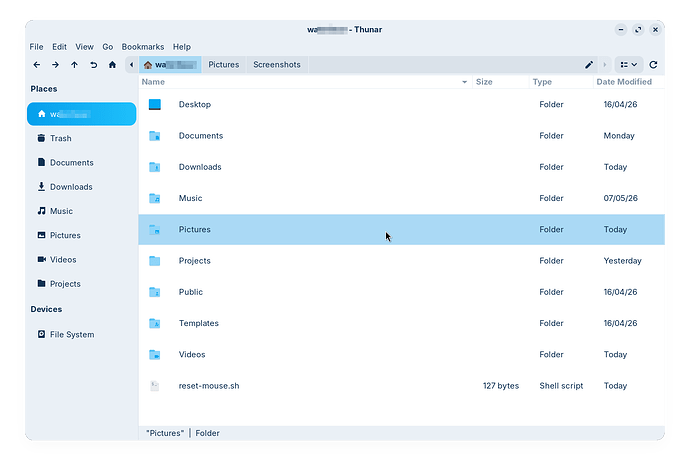Click "Pictures" text in status bar
This screenshot has height=471, width=690.
[165, 433]
